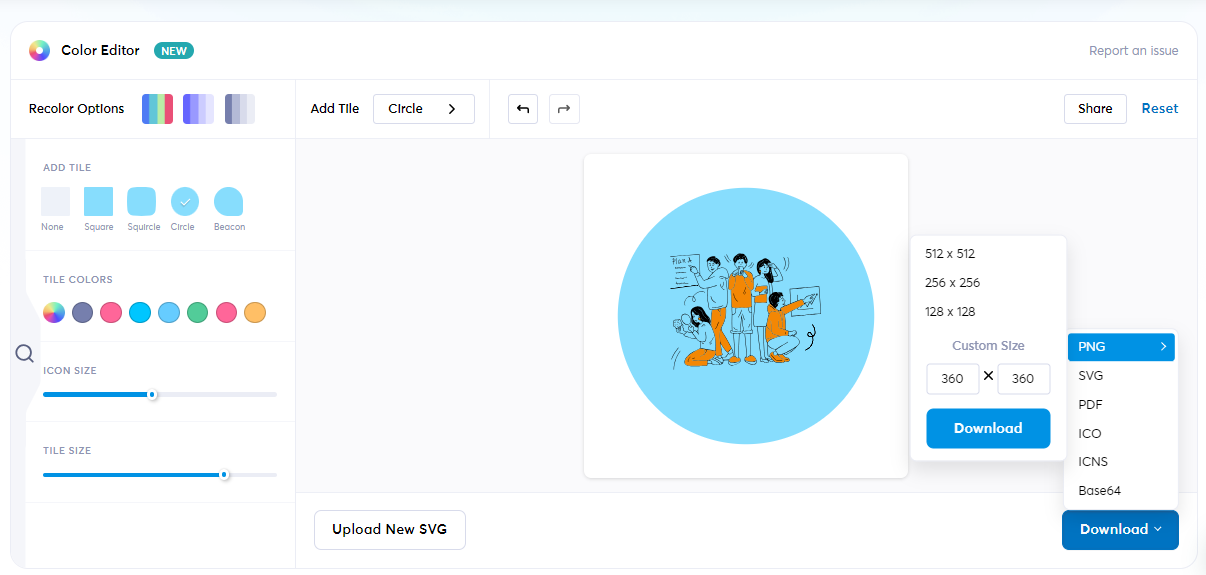Undo the last edit
The width and height of the screenshot is (1206, 575).
coord(523,109)
